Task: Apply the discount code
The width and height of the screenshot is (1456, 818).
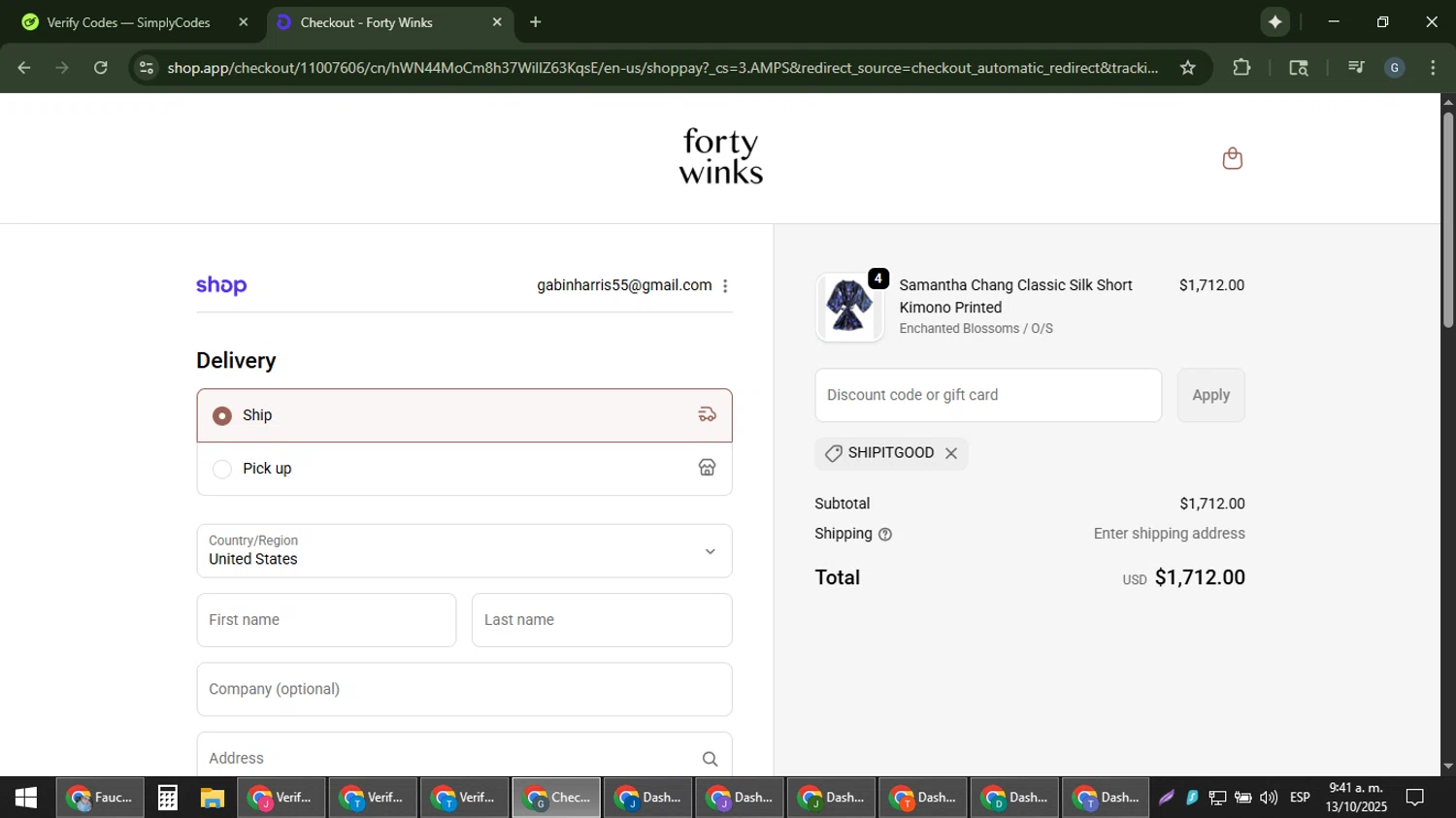Action: click(1210, 395)
